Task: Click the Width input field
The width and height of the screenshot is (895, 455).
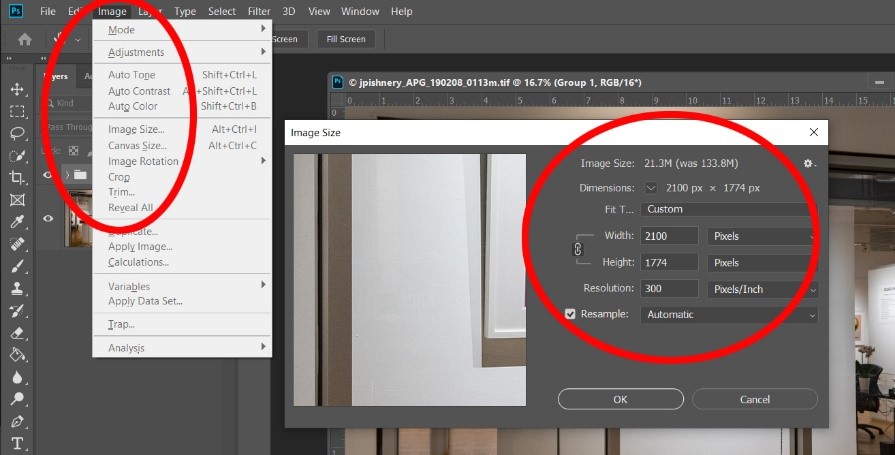Action: coord(669,236)
